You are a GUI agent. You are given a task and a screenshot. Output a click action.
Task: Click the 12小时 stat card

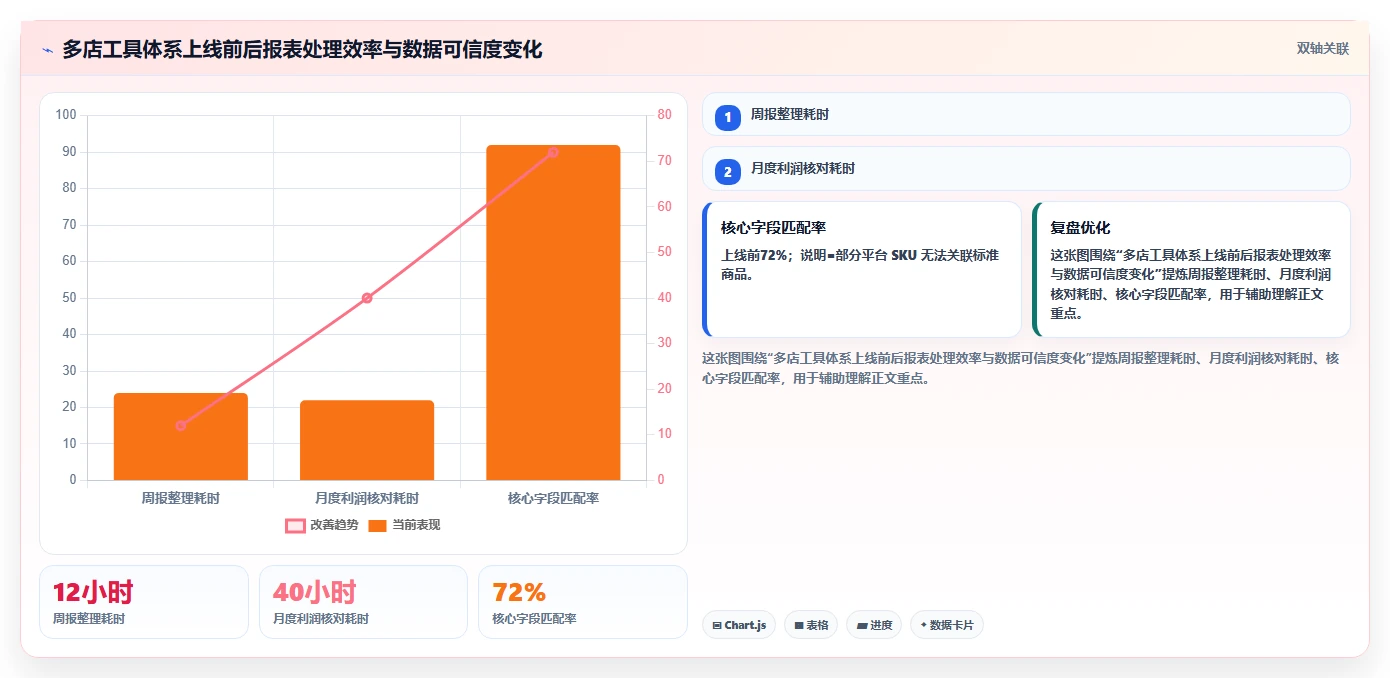point(144,602)
